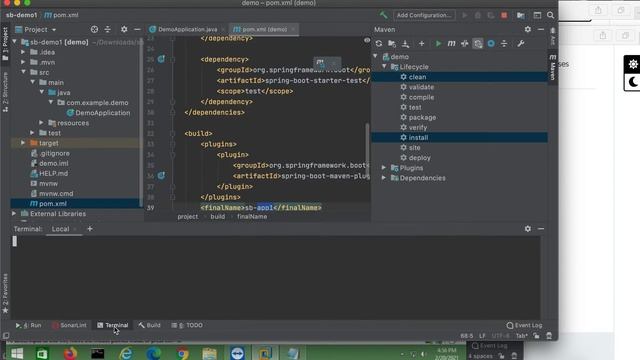Select the validate lifecycle goal
This screenshot has height=360, width=640.
pos(421,87)
